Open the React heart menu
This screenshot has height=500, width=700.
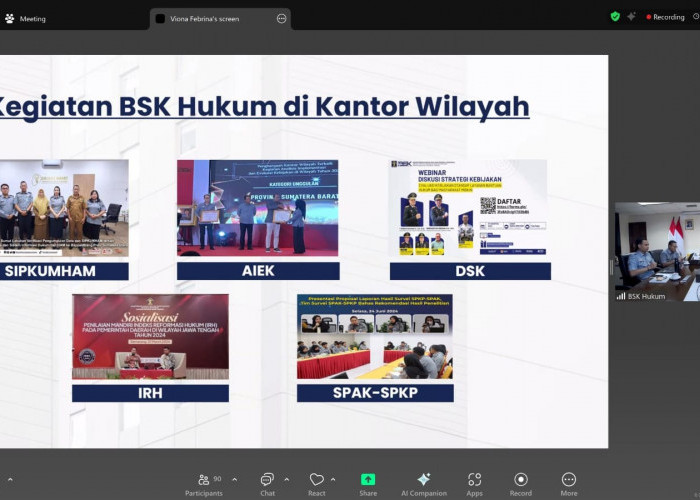[x=317, y=485]
